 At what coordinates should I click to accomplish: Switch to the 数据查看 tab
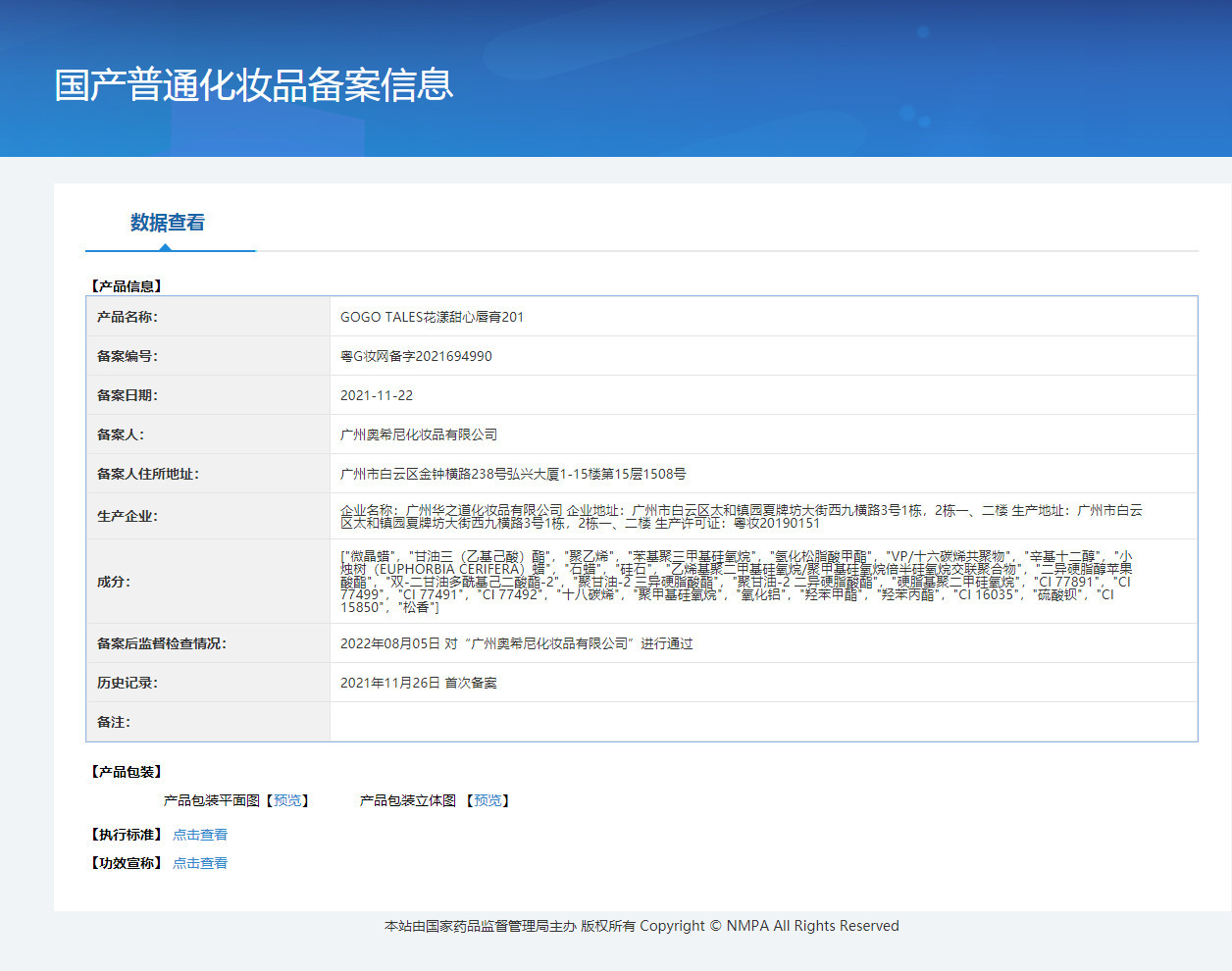click(168, 223)
